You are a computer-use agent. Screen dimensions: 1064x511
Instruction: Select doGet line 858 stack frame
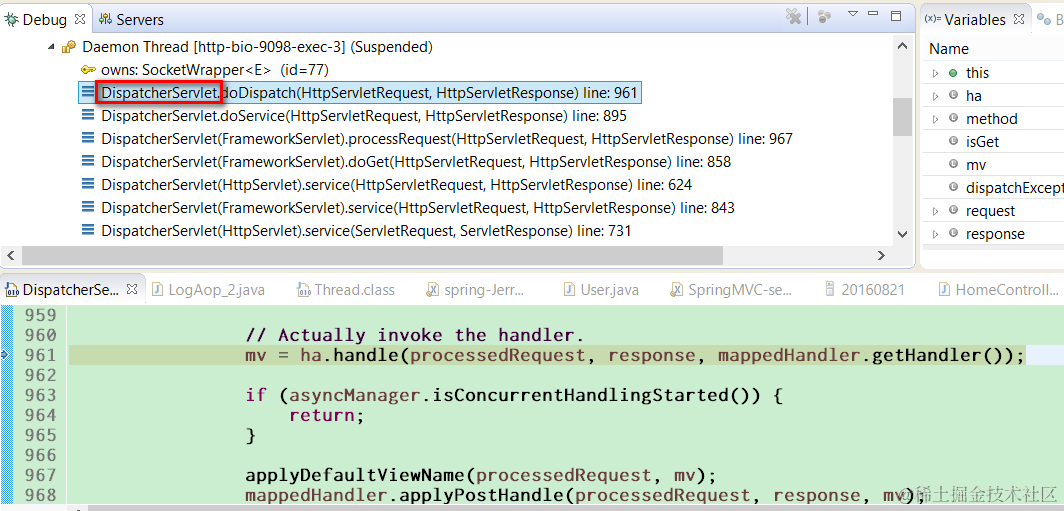(x=416, y=162)
